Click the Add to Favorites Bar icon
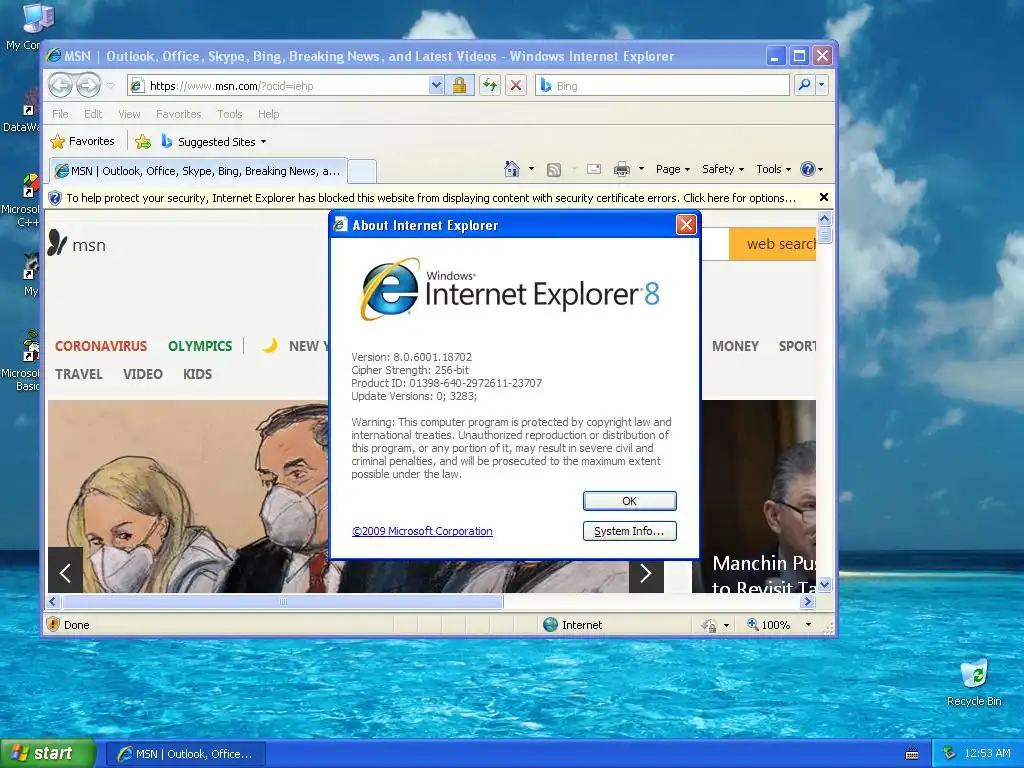 tap(142, 141)
